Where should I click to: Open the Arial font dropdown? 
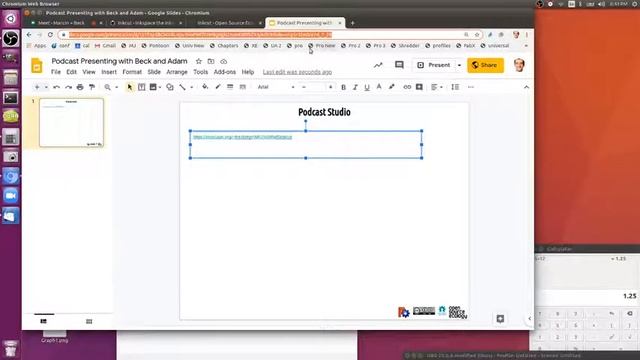276,87
